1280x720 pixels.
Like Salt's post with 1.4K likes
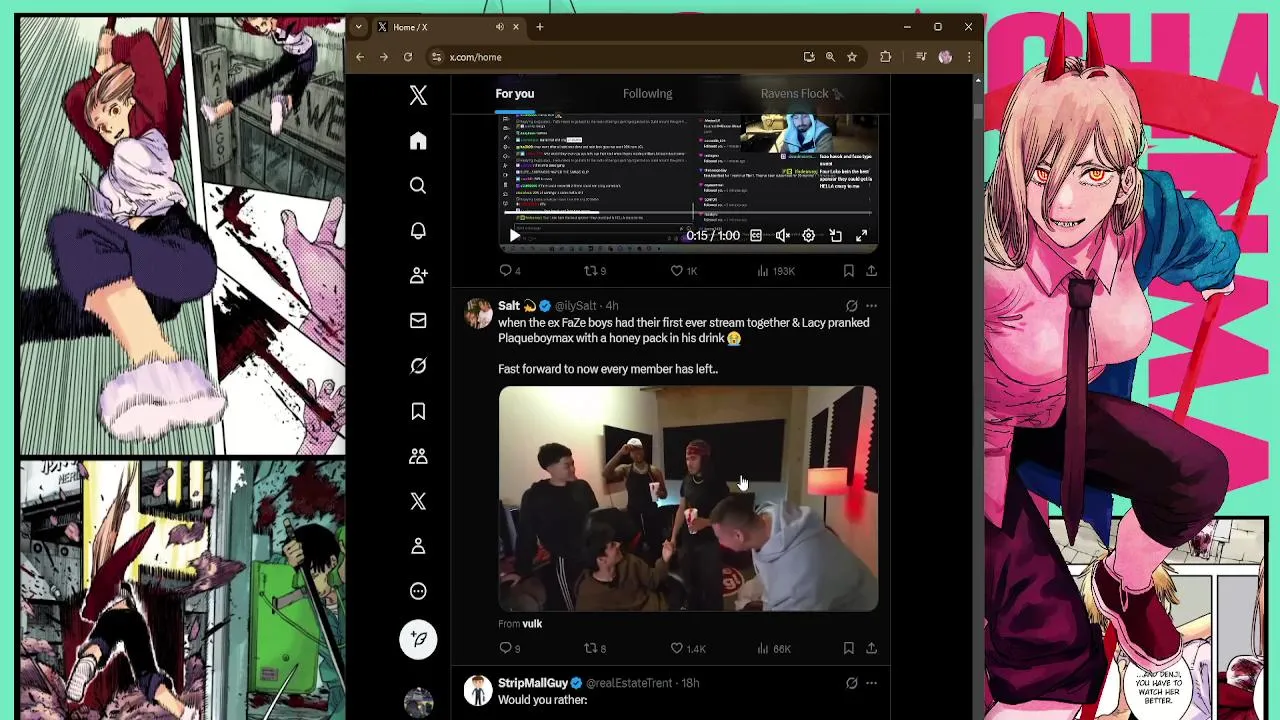pyautogui.click(x=687, y=649)
